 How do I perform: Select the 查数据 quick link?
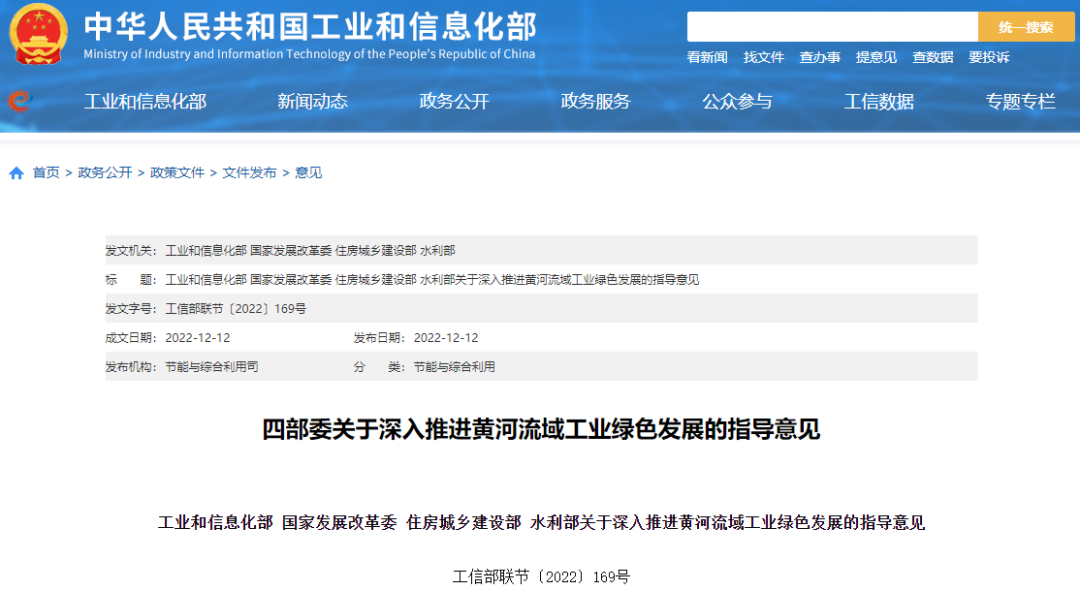(932, 58)
